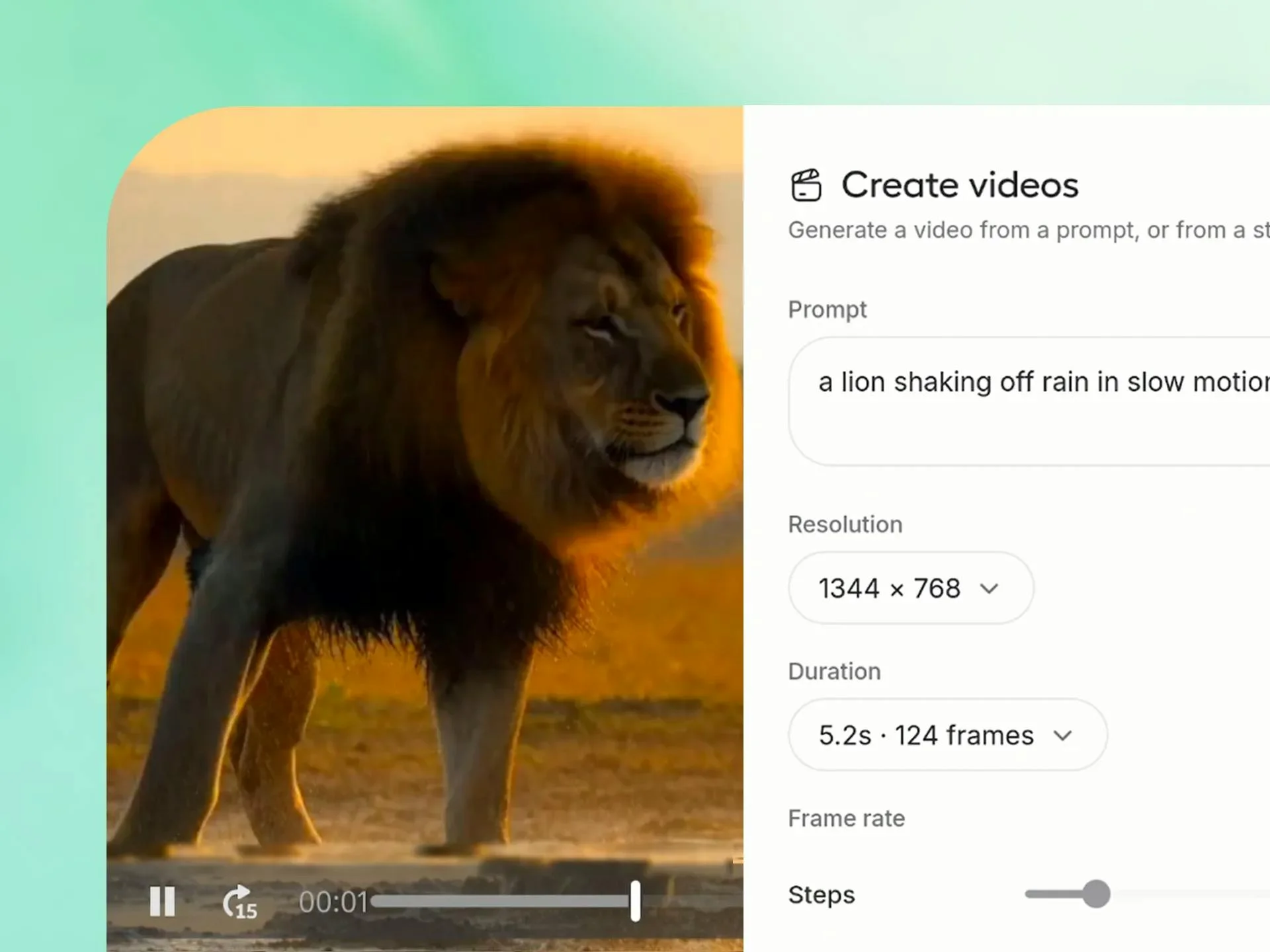Open the 1344 × 768 resolution dropdown
The image size is (1270, 952).
(910, 588)
